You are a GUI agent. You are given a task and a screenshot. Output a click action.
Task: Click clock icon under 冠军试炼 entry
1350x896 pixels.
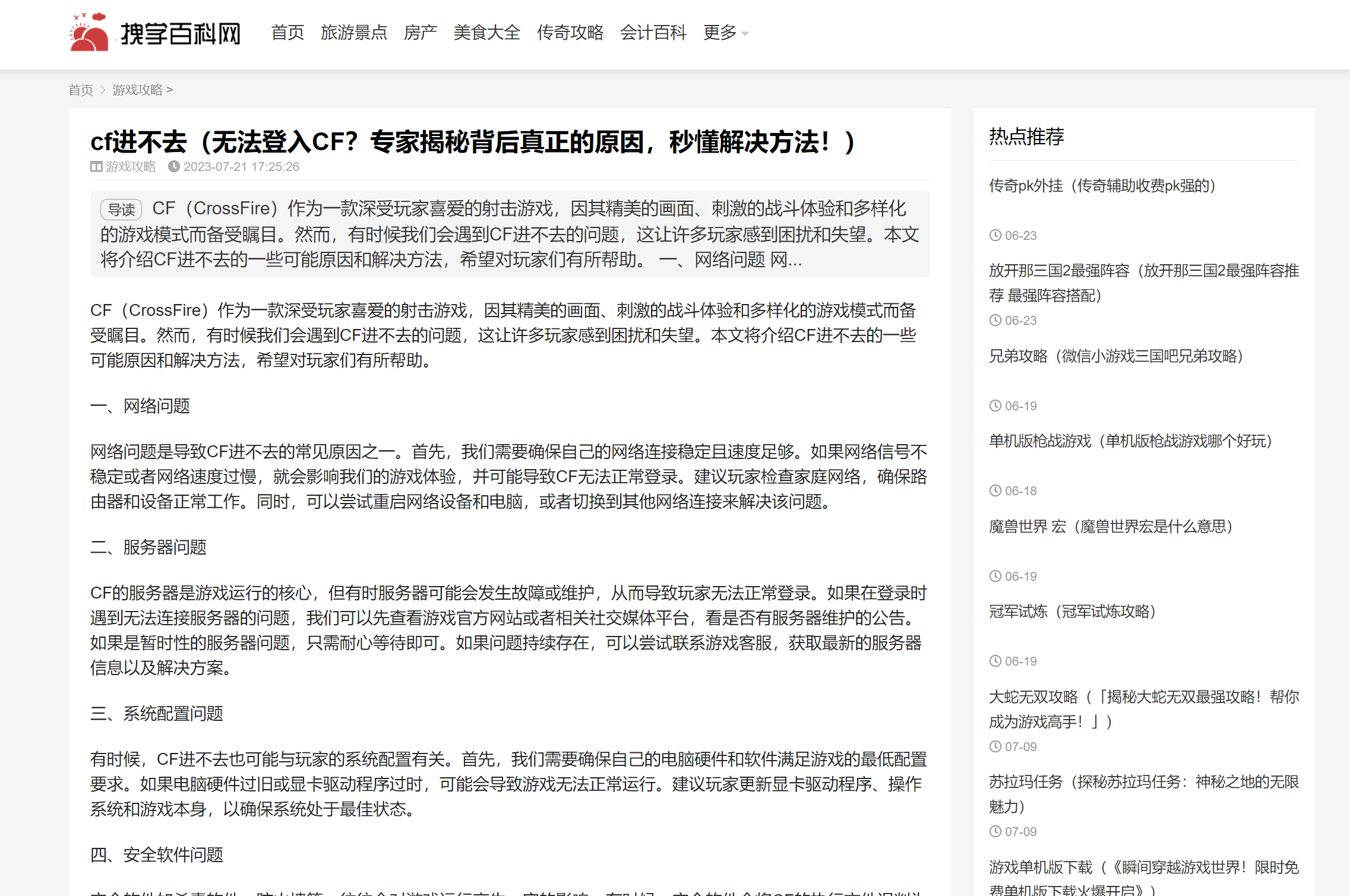click(x=995, y=661)
